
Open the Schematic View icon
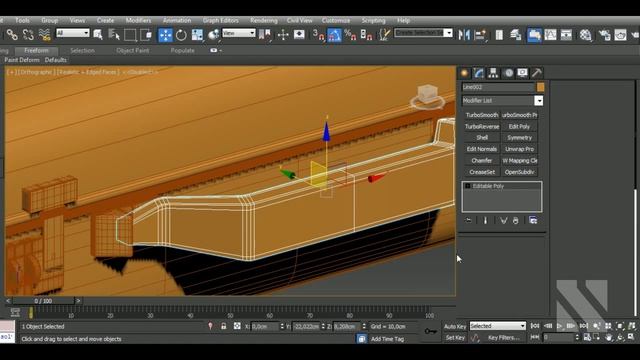[x=566, y=35]
